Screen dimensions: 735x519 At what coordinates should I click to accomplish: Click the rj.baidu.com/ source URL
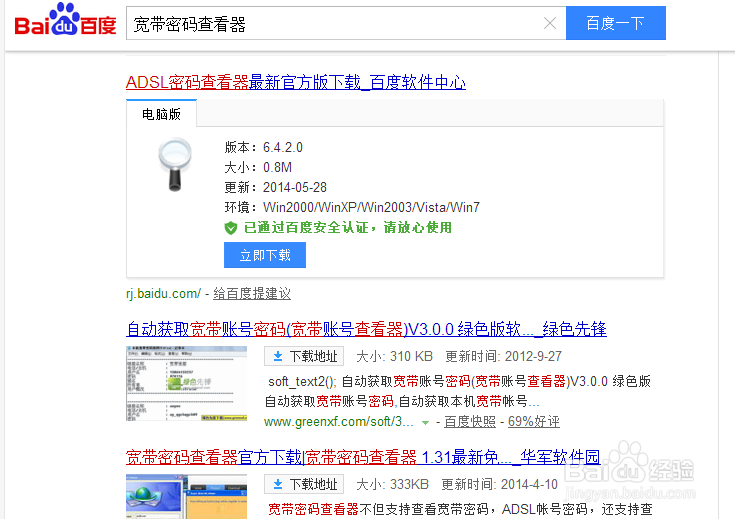(x=163, y=293)
